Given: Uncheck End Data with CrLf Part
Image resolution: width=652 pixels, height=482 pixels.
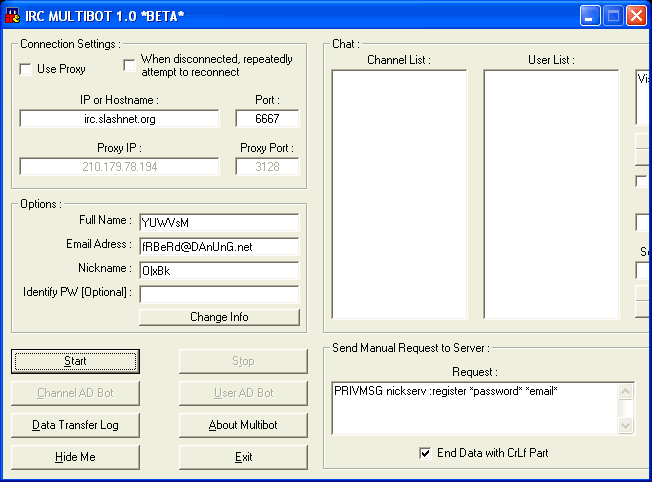Looking at the screenshot, I should tap(426, 453).
